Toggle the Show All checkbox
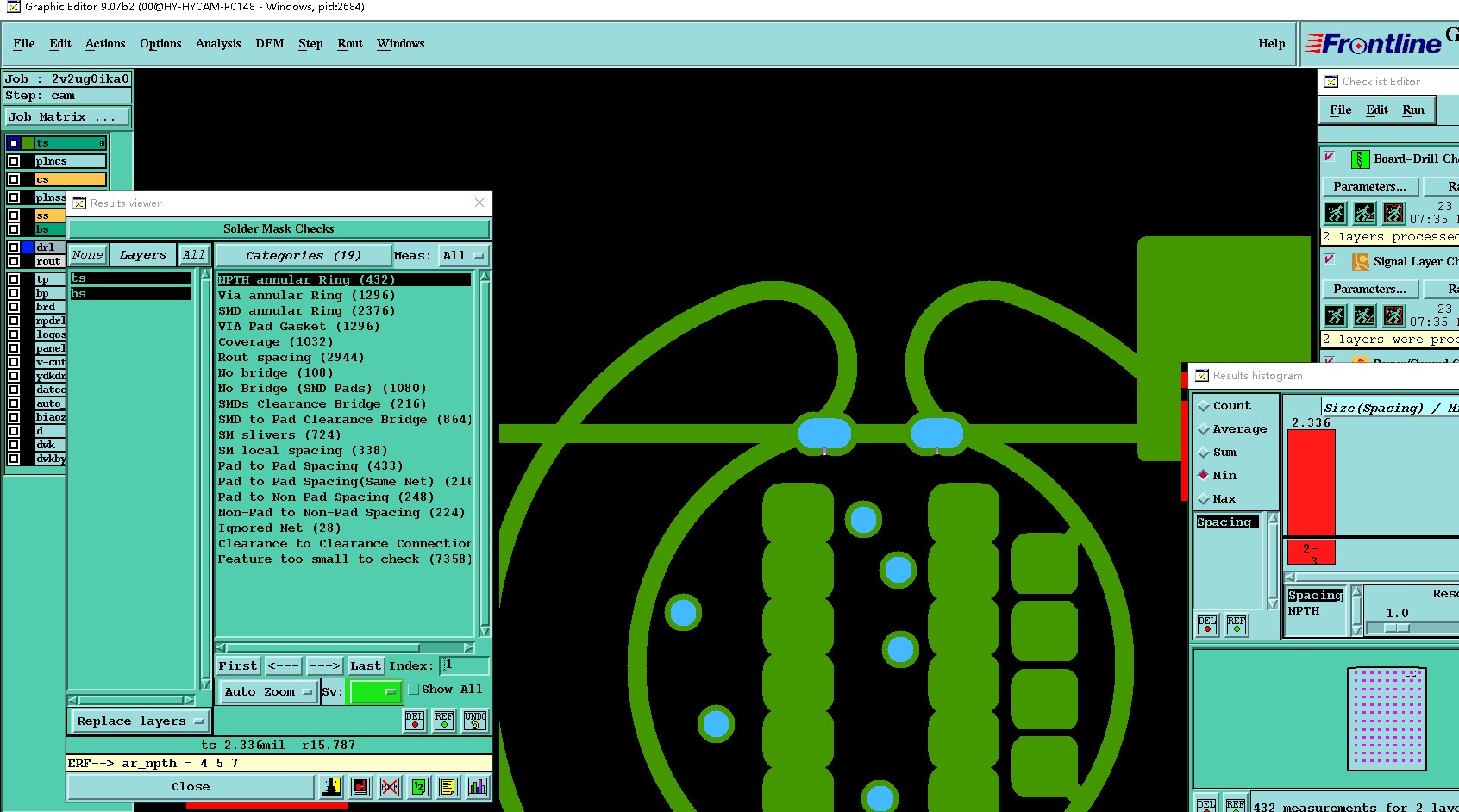This screenshot has height=812, width=1459. (x=414, y=690)
